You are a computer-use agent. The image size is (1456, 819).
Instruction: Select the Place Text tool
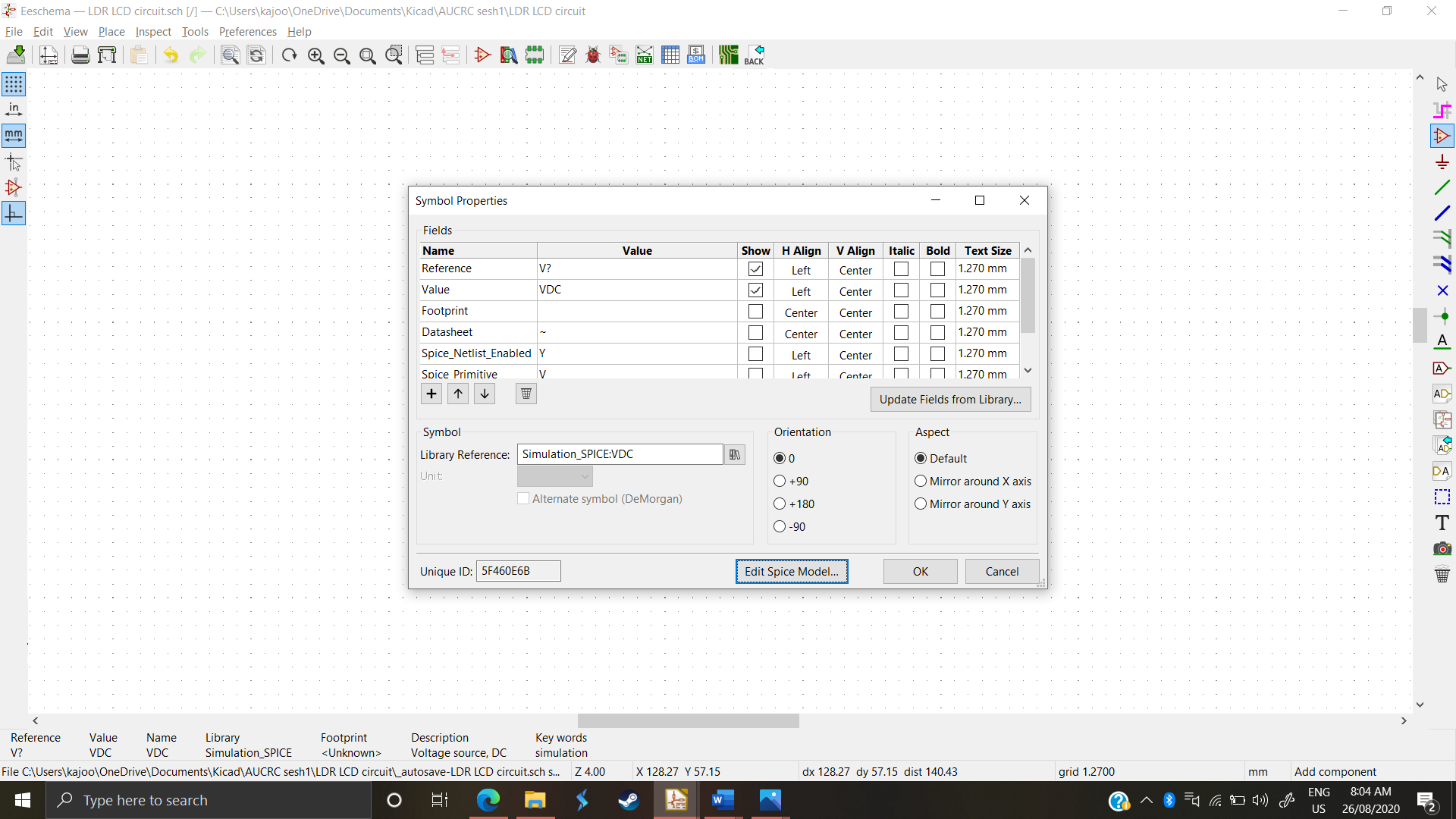(x=1442, y=522)
